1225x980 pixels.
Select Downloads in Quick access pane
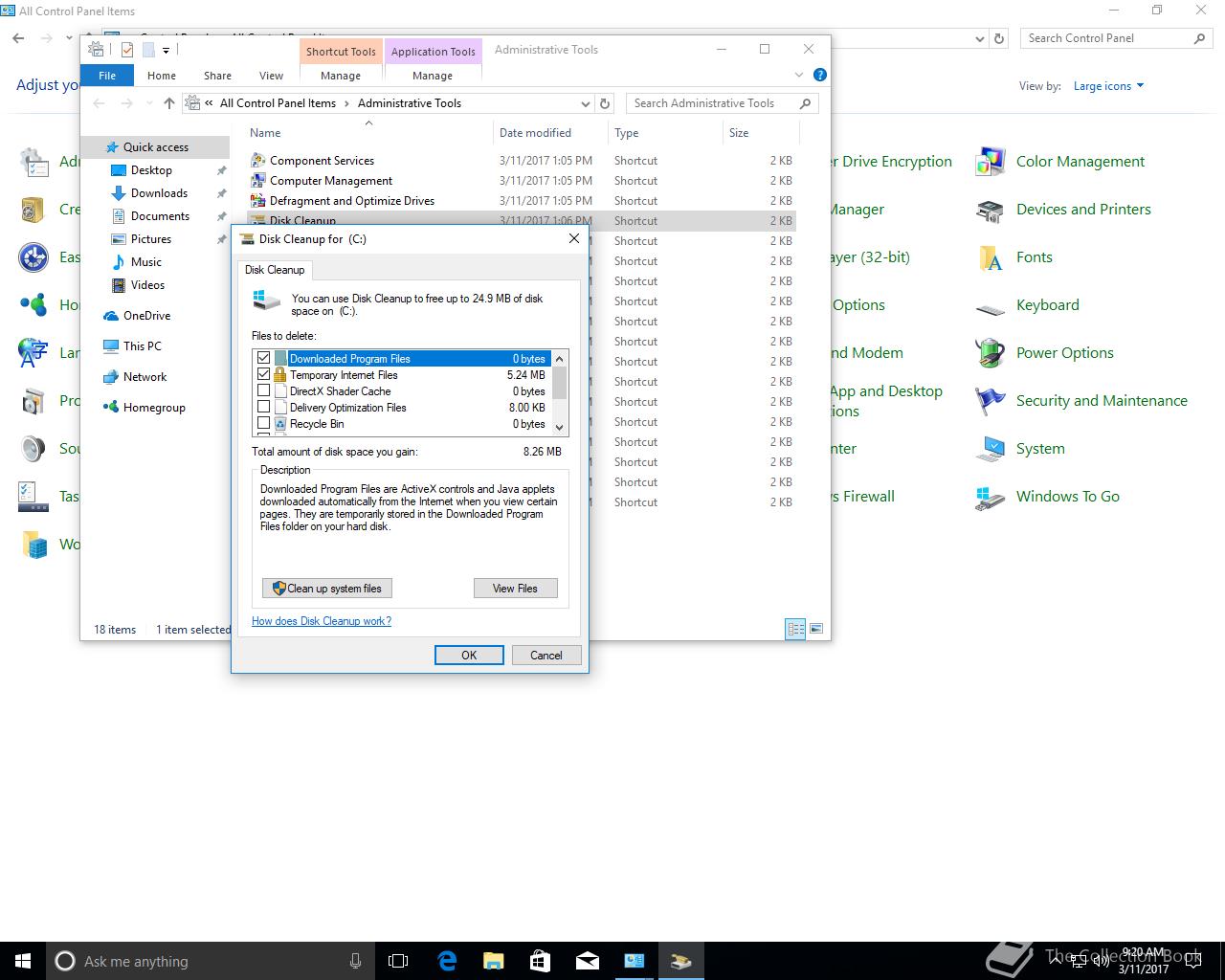click(x=159, y=193)
